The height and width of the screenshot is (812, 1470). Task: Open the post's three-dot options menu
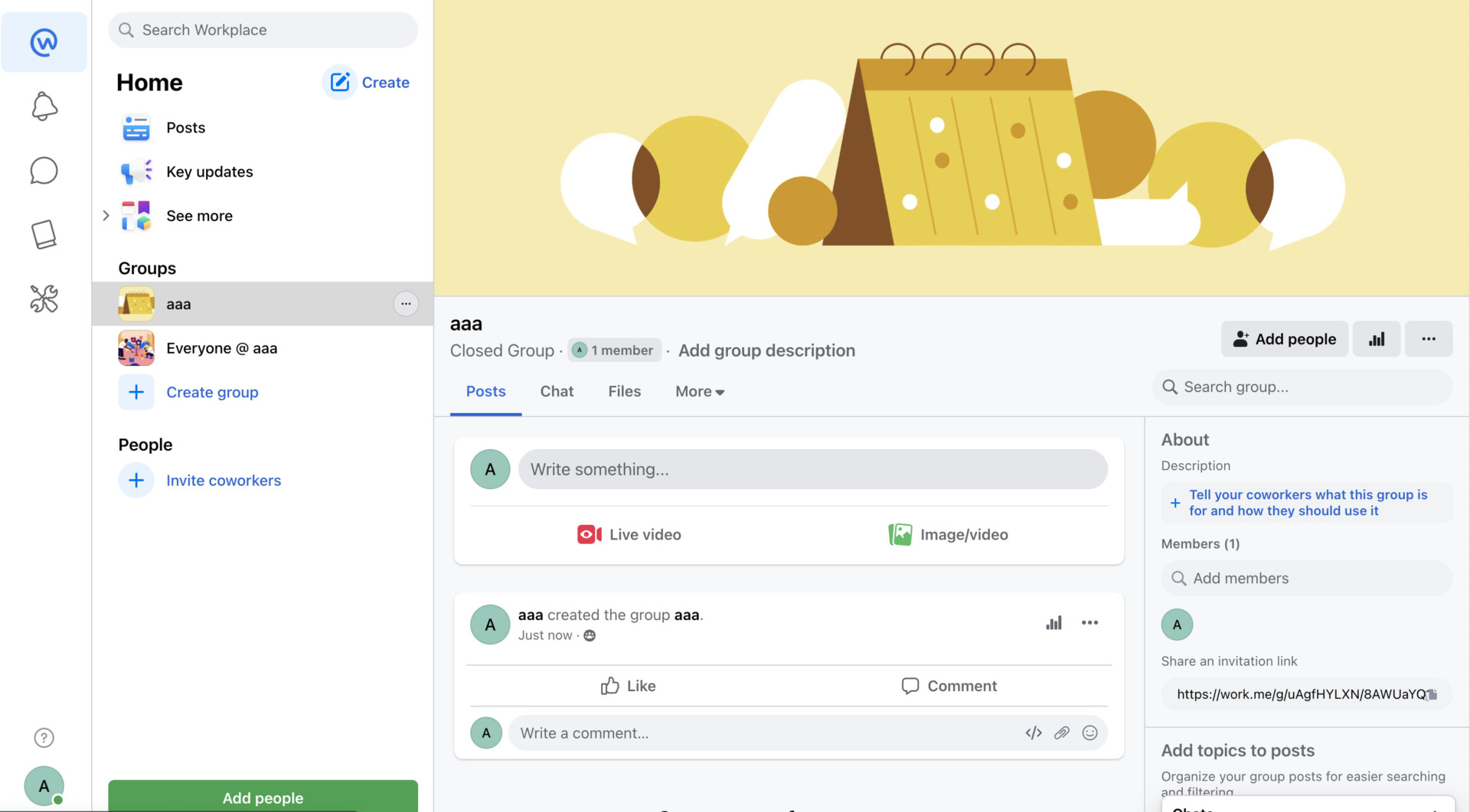coord(1089,623)
